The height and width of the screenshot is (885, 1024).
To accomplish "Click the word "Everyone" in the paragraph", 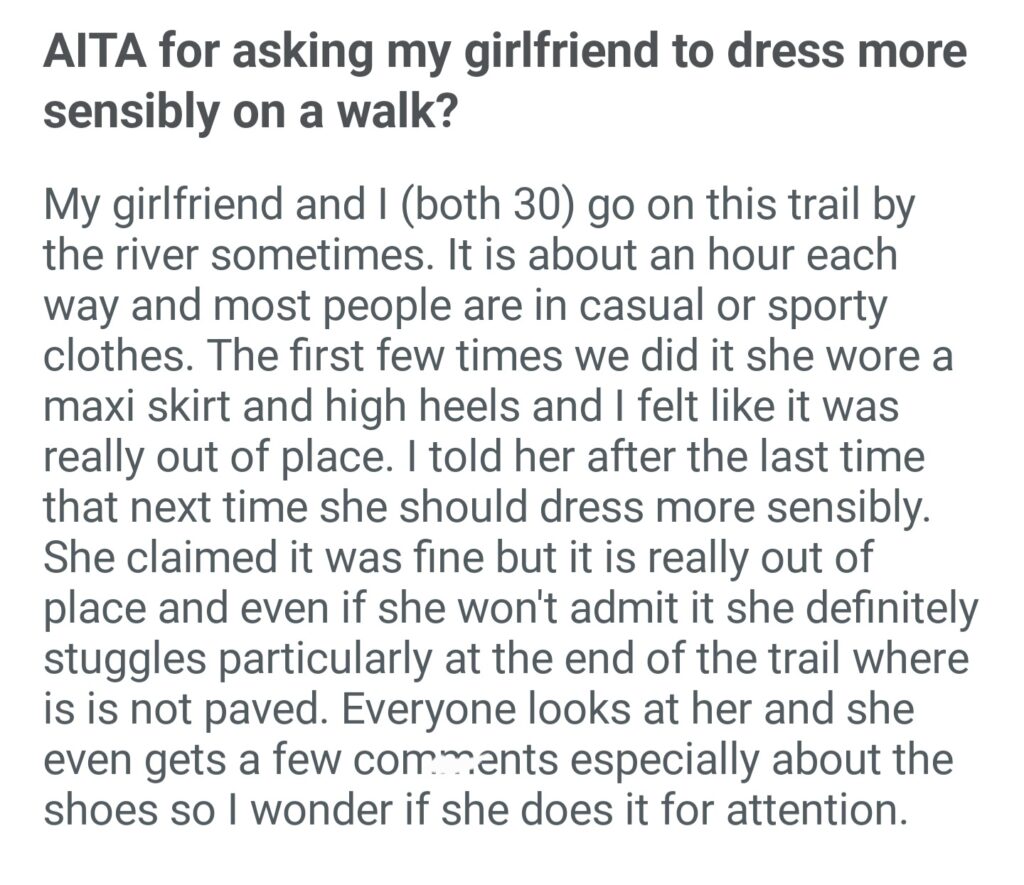I will click(422, 708).
